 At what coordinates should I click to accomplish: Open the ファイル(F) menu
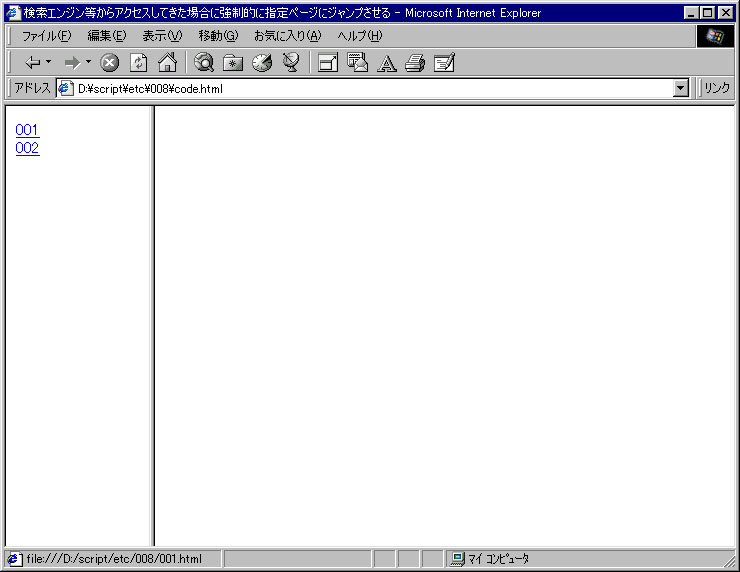click(x=46, y=36)
